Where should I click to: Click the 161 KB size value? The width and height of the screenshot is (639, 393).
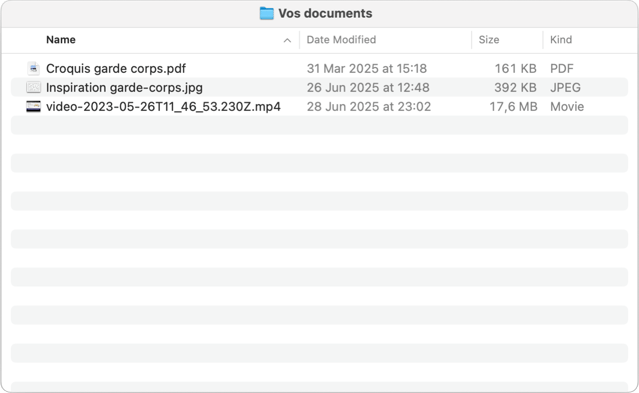[516, 68]
